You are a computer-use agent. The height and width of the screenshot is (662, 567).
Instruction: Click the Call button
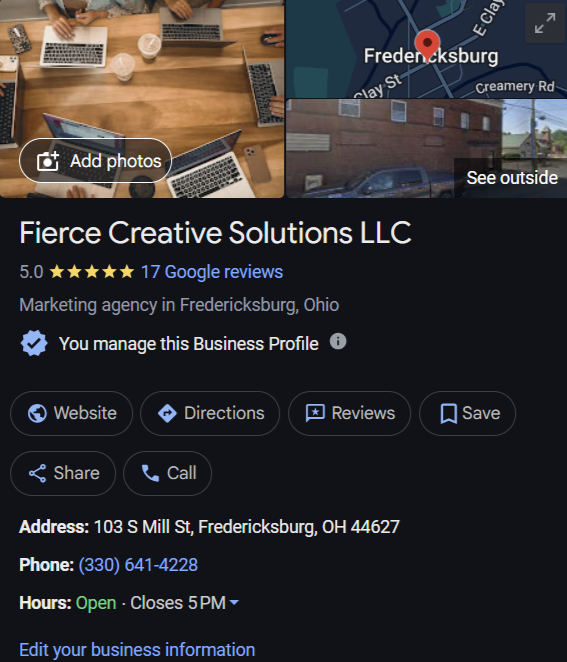pos(167,473)
